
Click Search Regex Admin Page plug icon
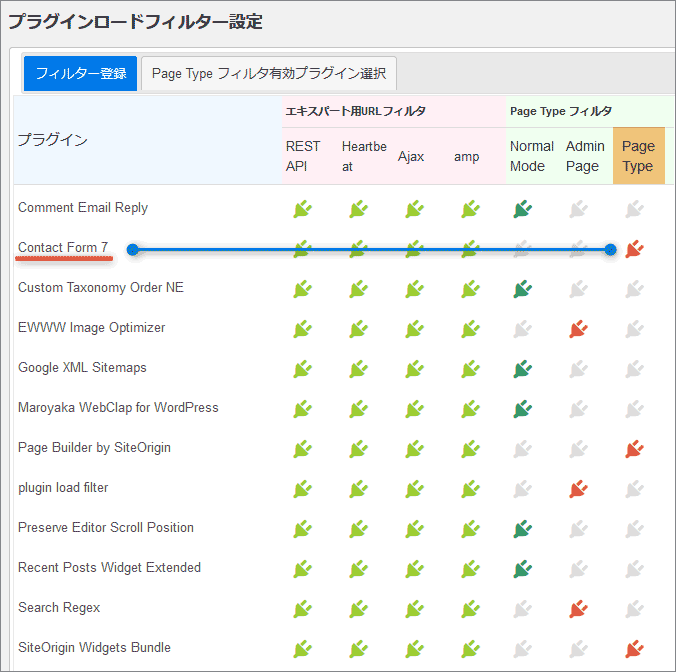[x=578, y=609]
